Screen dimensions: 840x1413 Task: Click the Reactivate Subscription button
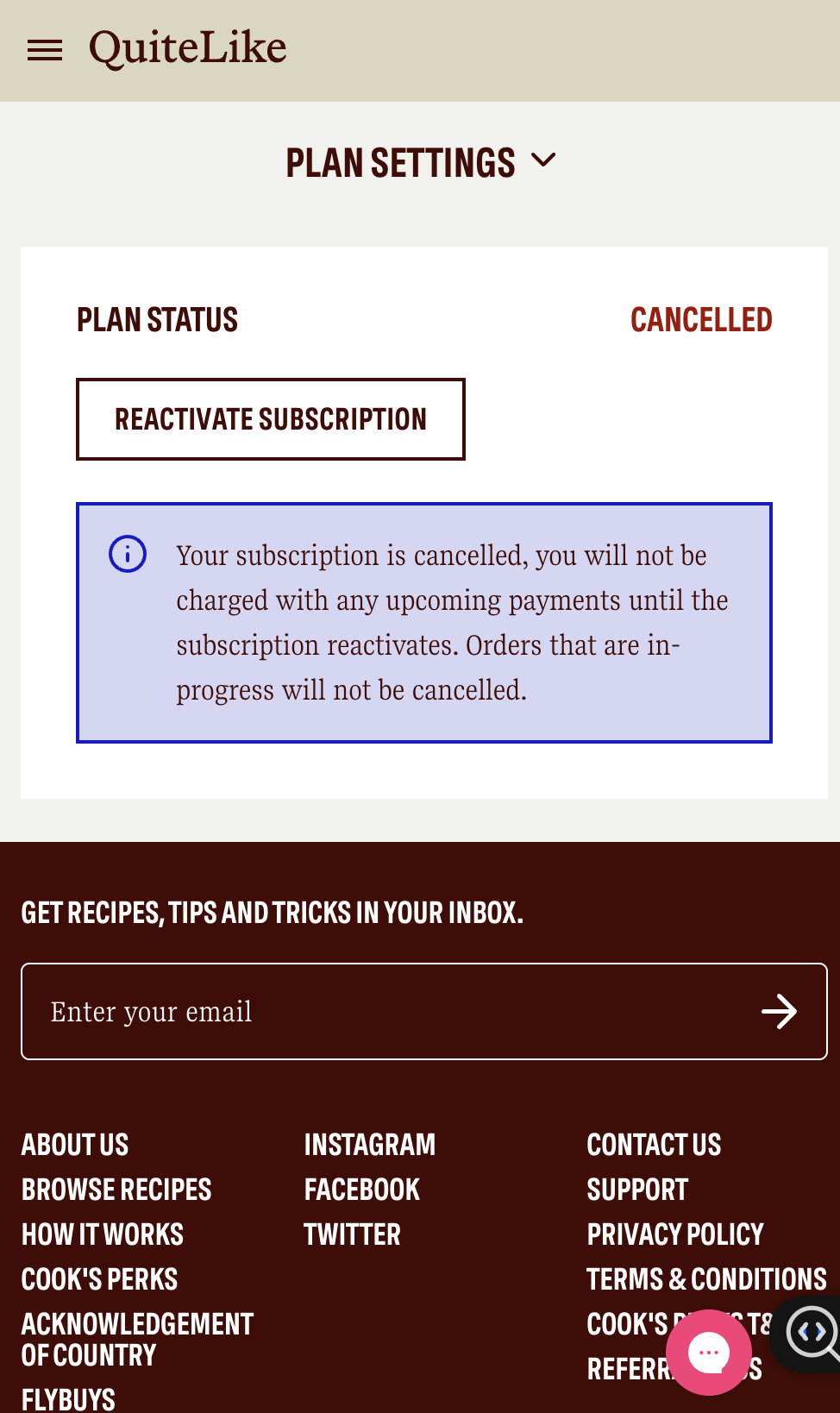coord(271,419)
